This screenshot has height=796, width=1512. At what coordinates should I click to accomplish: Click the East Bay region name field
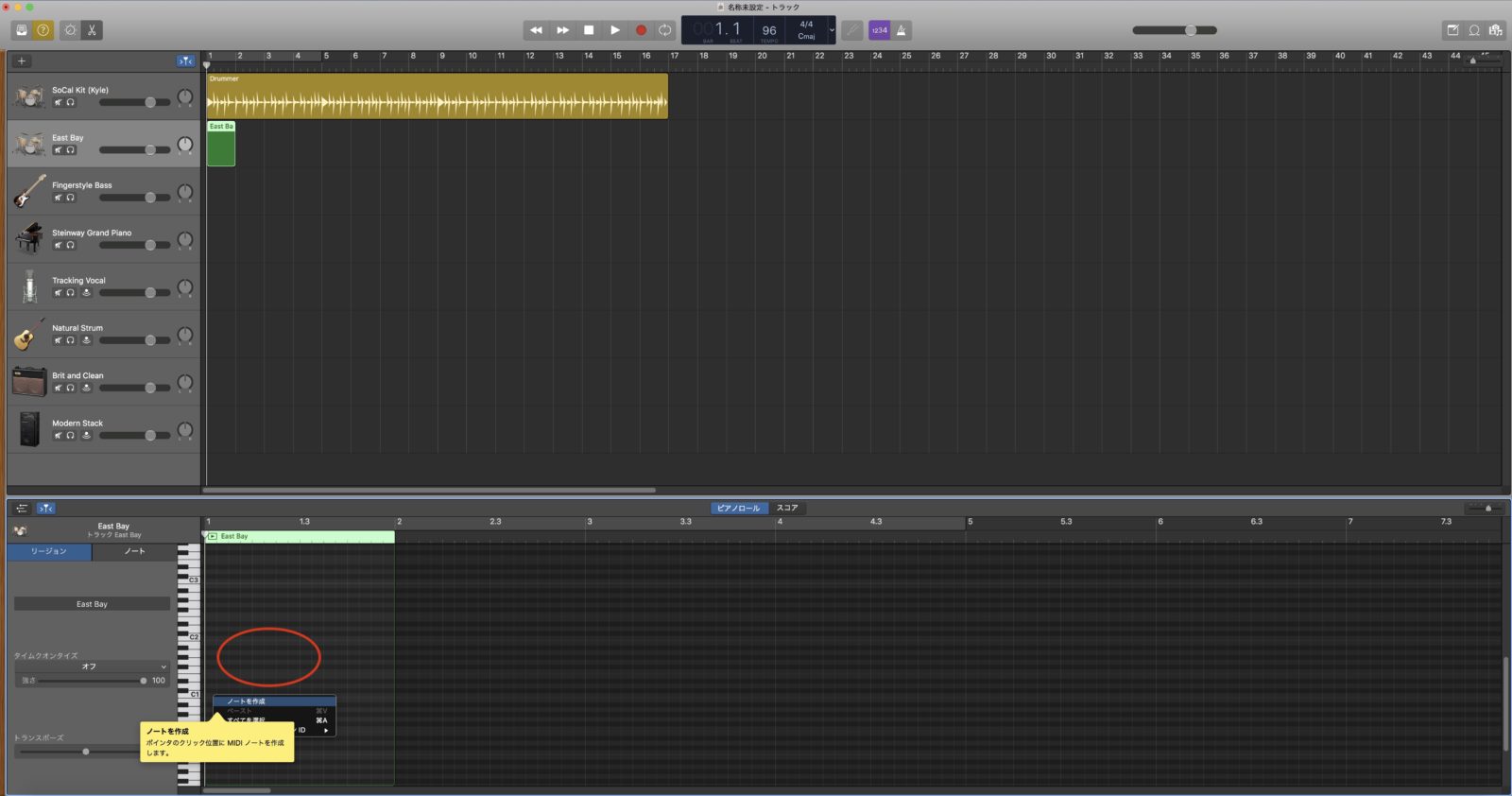click(x=92, y=604)
